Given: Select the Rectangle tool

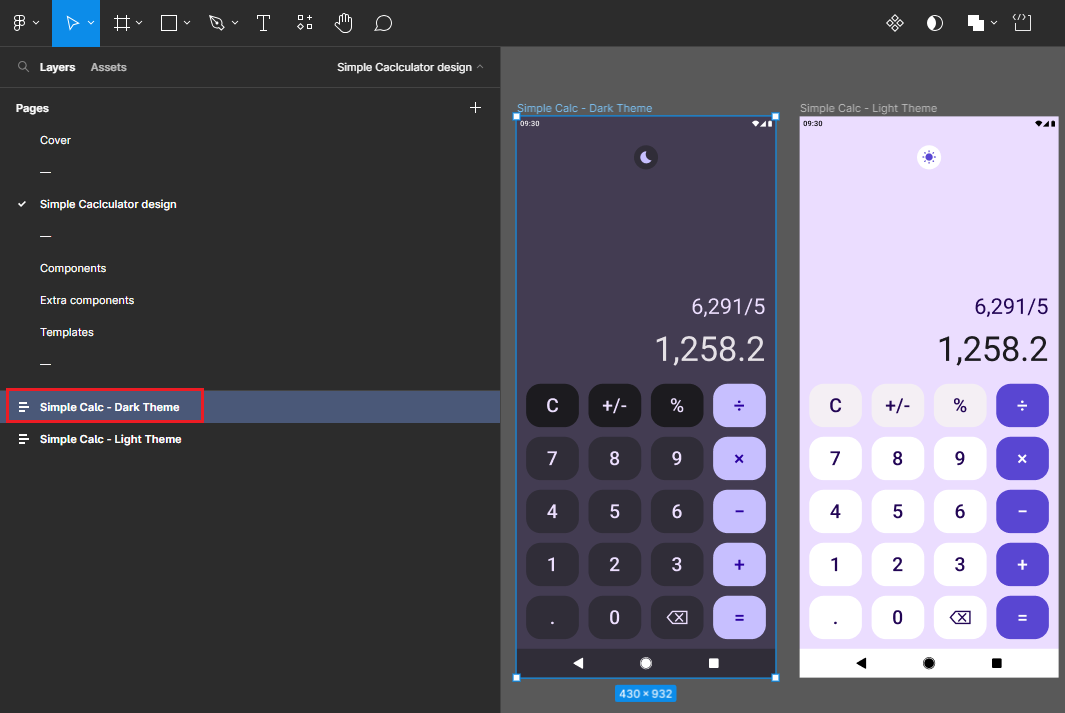Looking at the screenshot, I should coord(168,22).
